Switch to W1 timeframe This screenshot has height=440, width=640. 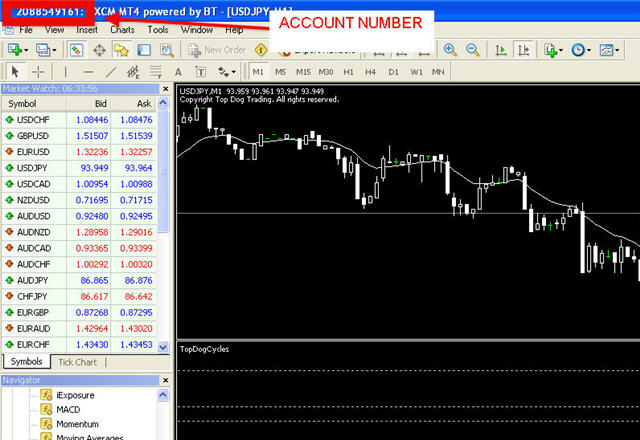point(416,72)
